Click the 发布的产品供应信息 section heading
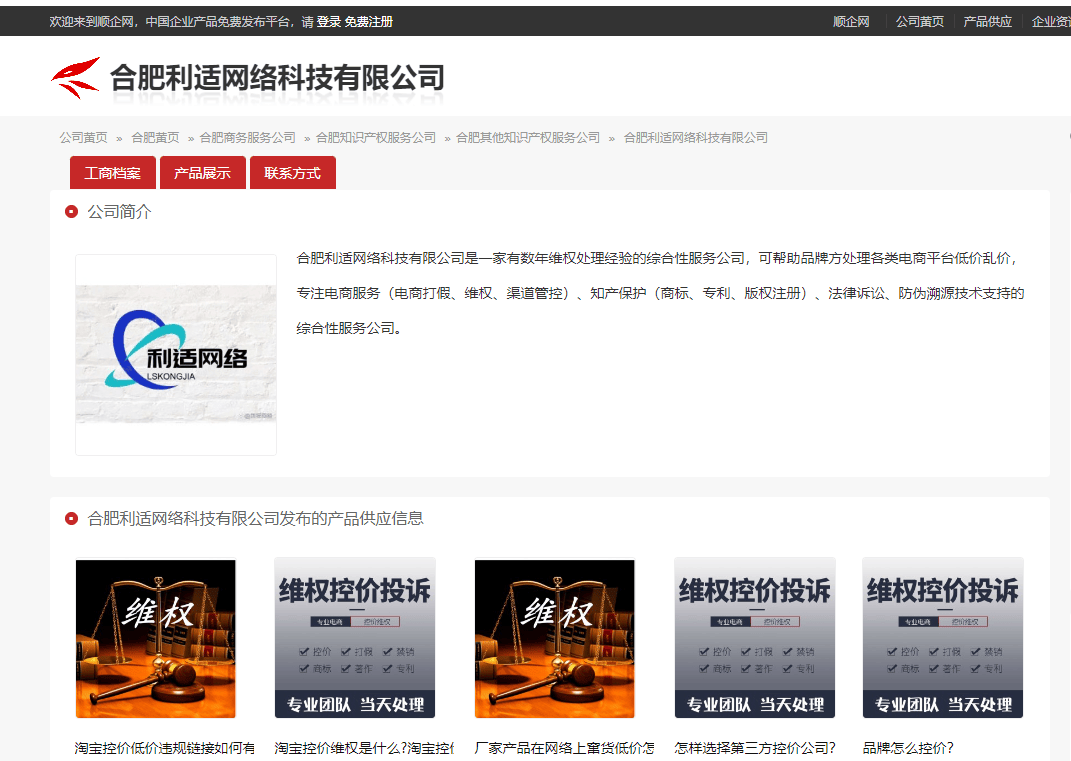Image resolution: width=1071 pixels, height=761 pixels. pos(255,518)
